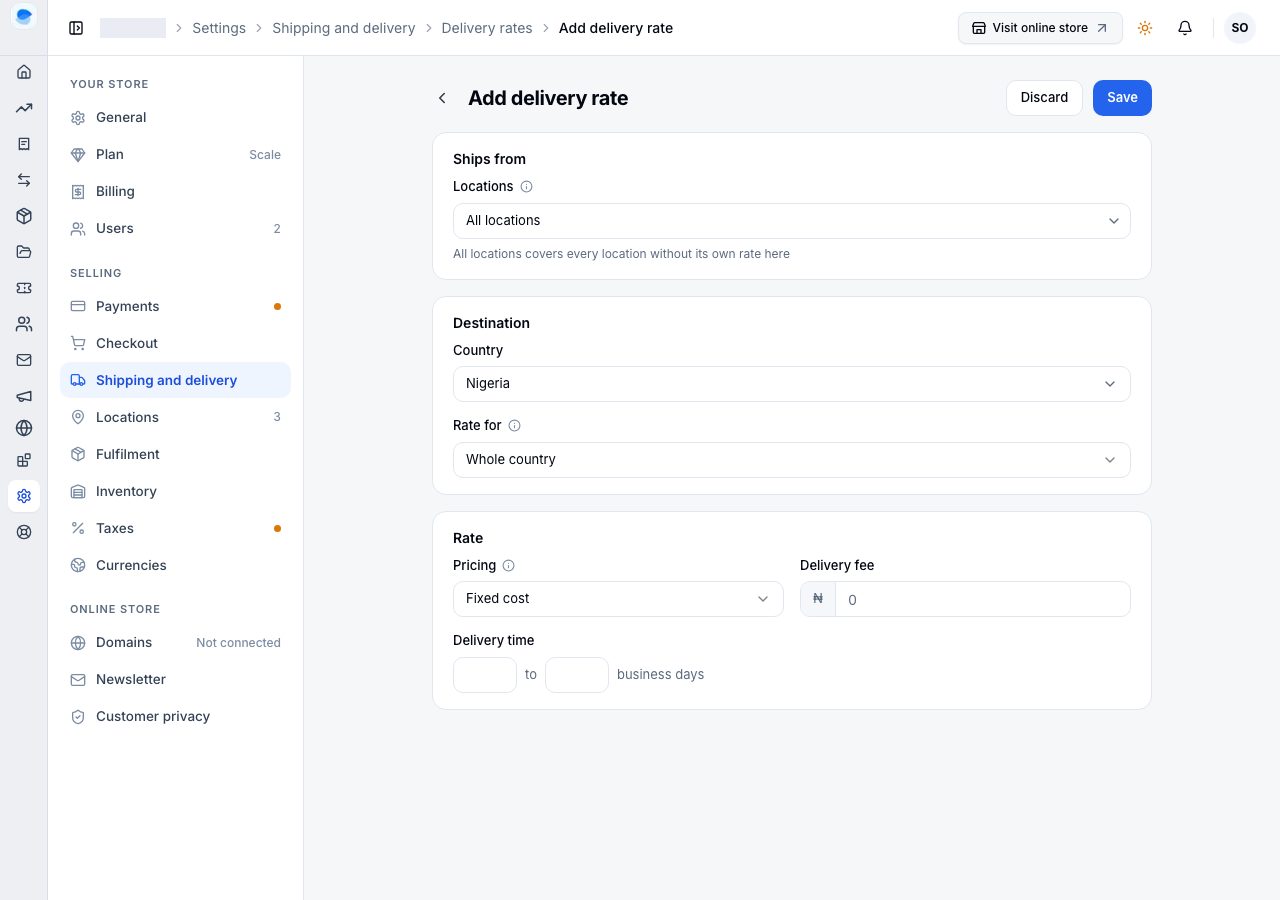Open Payments settings in the sidebar

tap(176, 306)
